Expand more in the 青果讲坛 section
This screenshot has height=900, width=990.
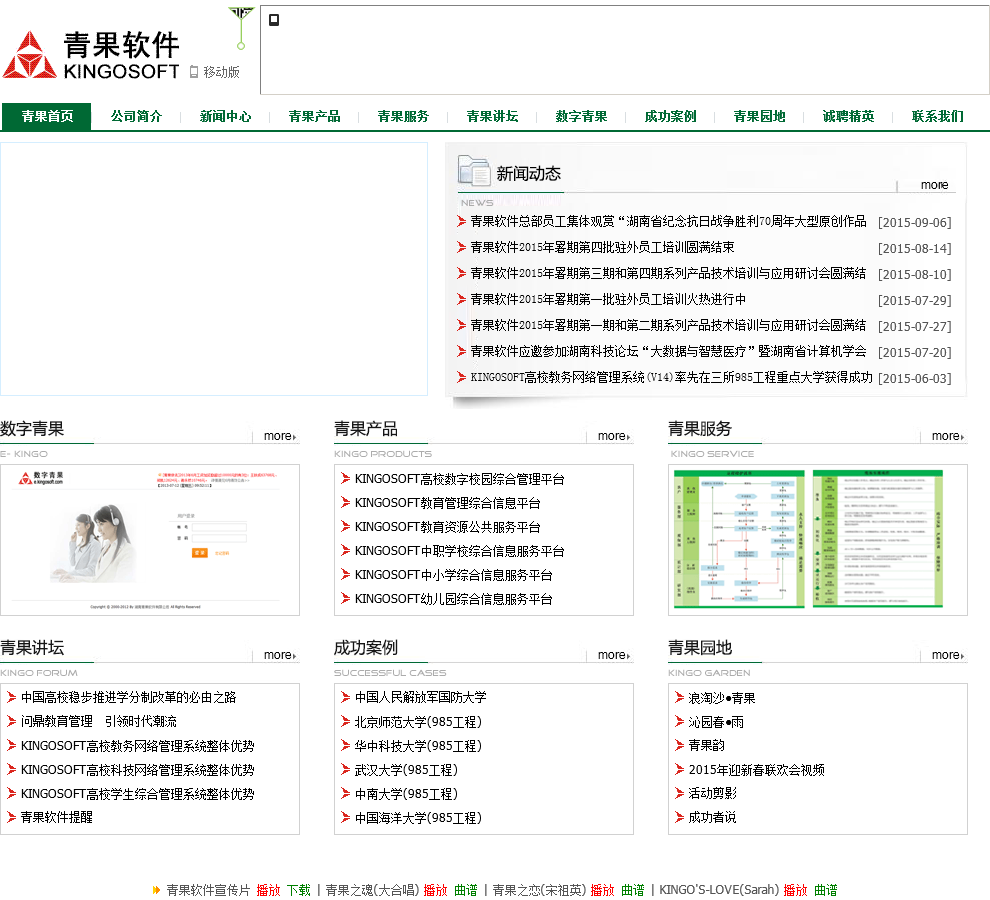click(280, 655)
